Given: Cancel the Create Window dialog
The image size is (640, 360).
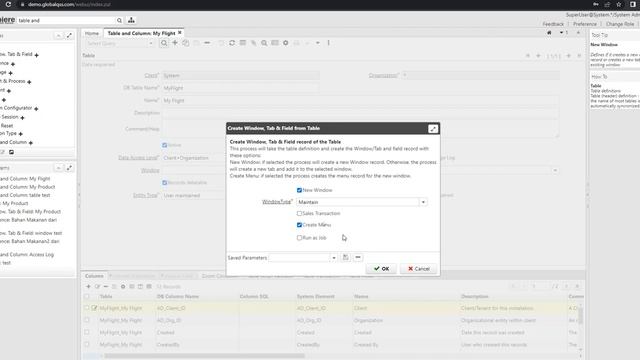Looking at the screenshot, I should (x=418, y=269).
